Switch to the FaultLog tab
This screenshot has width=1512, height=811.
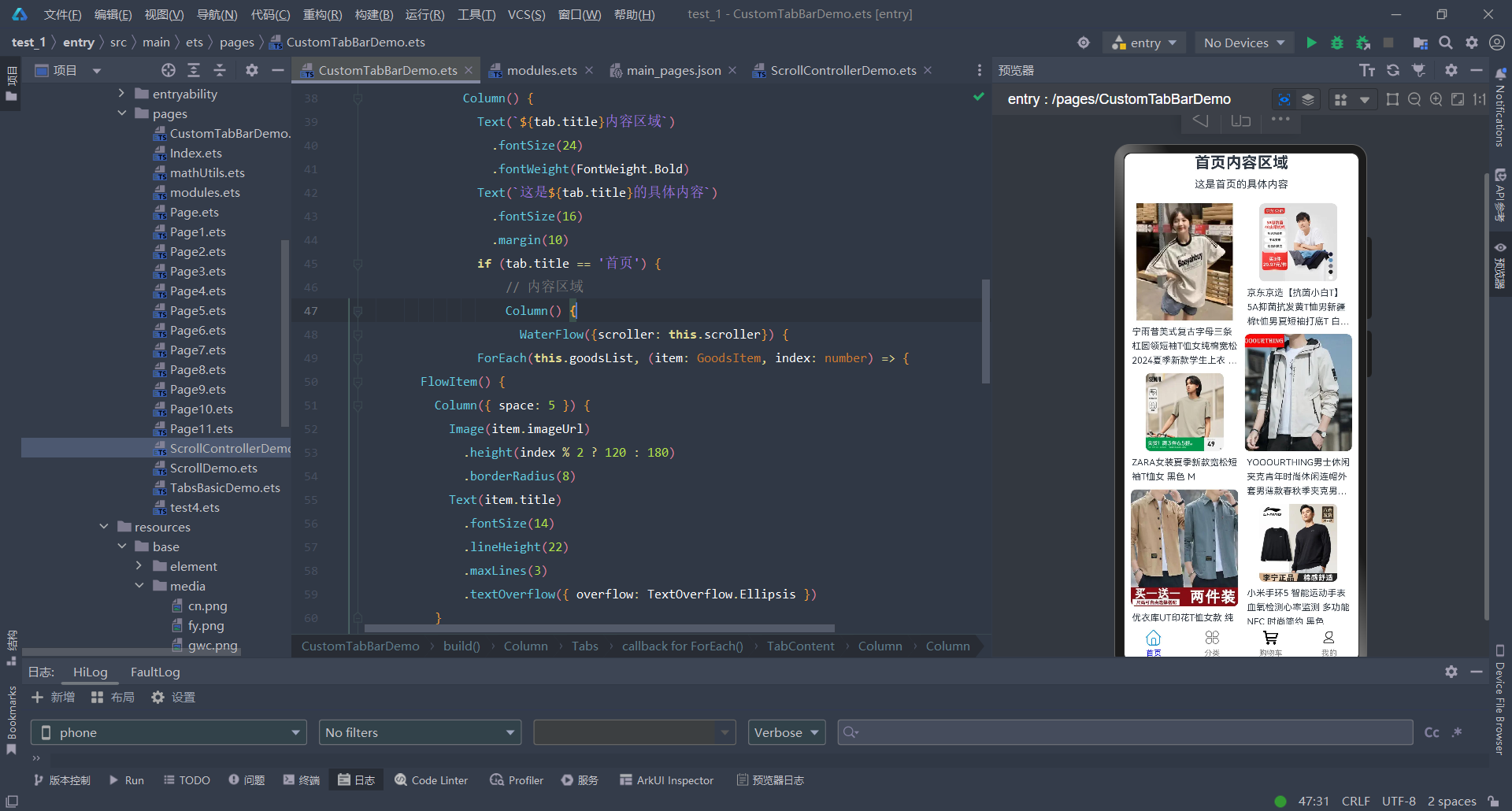(x=155, y=672)
